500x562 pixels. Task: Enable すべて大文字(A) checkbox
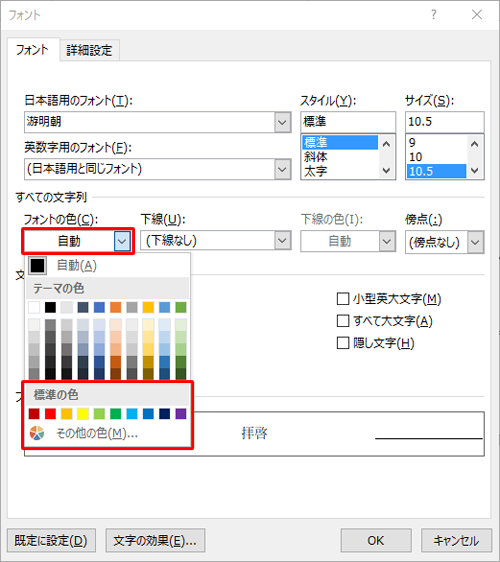pos(343,321)
